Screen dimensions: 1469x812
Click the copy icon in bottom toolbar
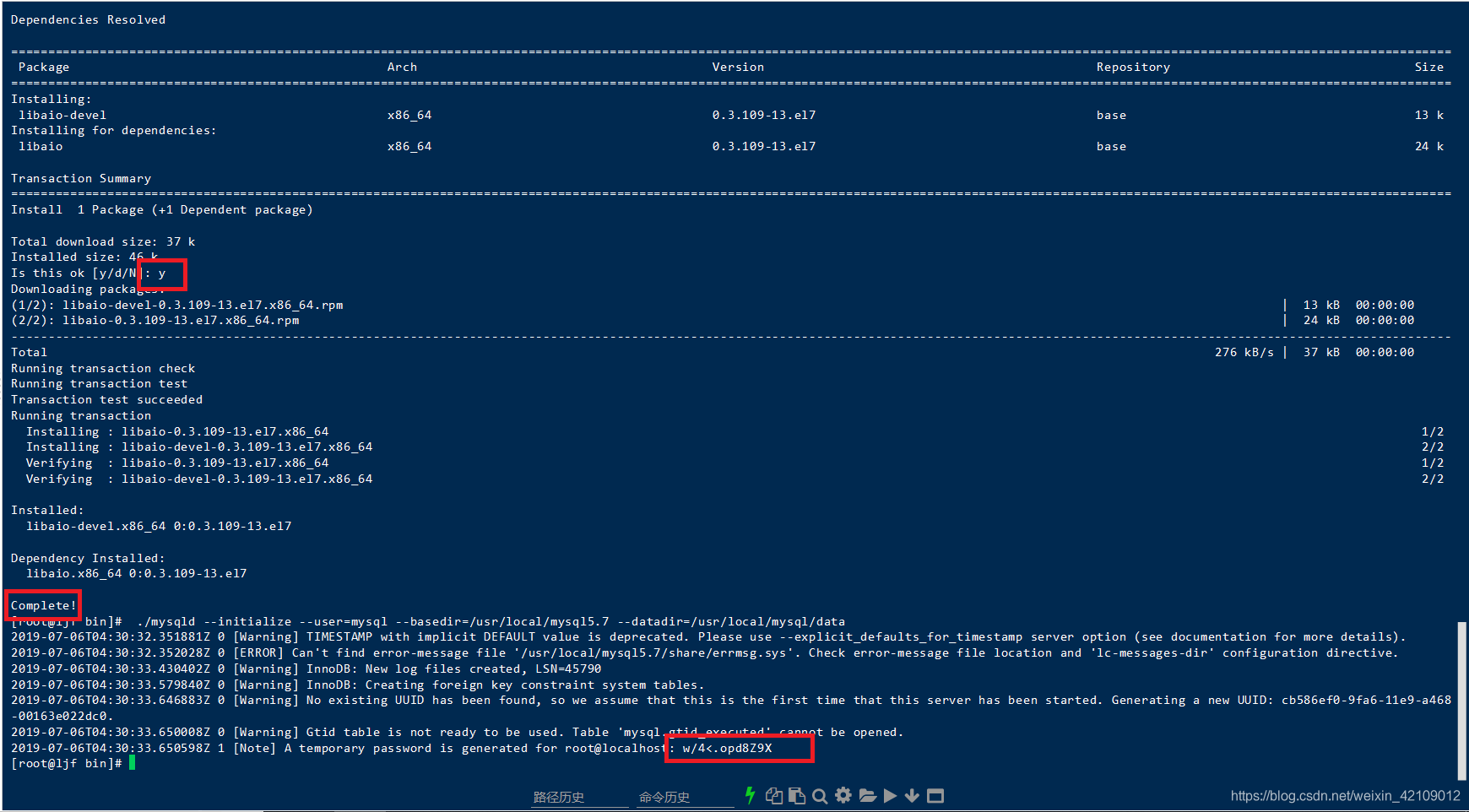774,795
